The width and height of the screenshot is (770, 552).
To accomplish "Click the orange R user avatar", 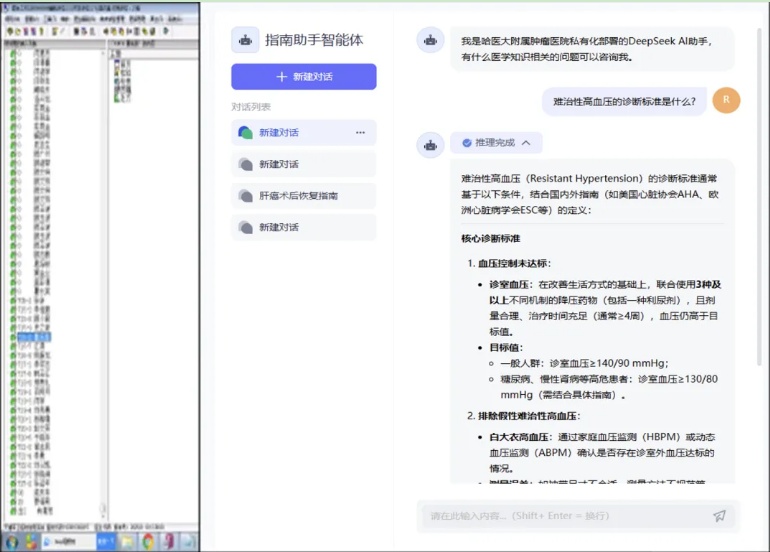I will (x=726, y=100).
